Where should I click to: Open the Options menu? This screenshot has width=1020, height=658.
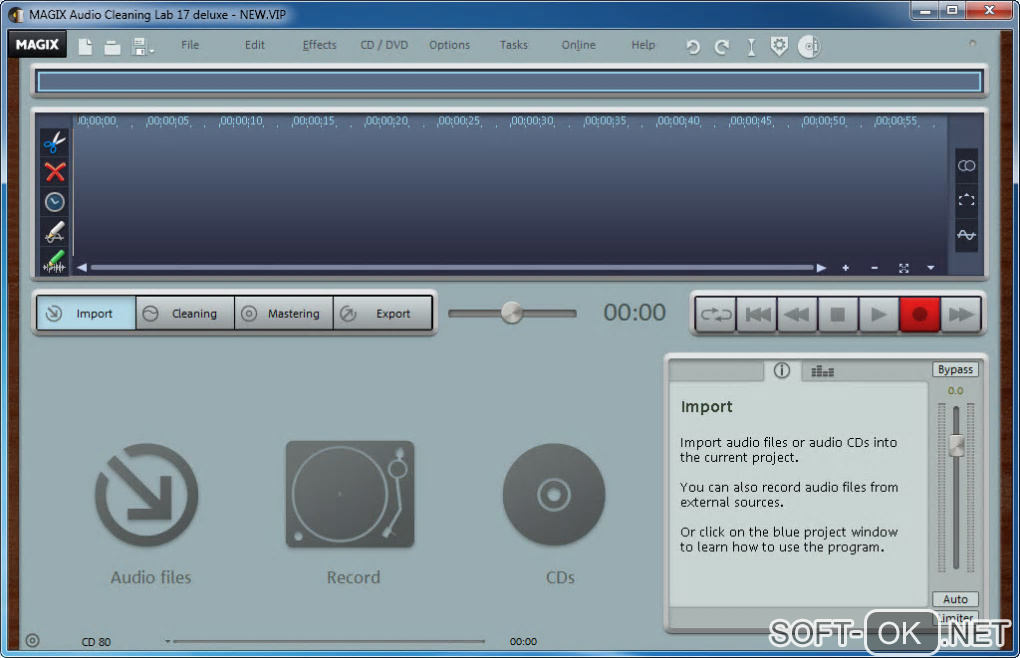click(450, 45)
